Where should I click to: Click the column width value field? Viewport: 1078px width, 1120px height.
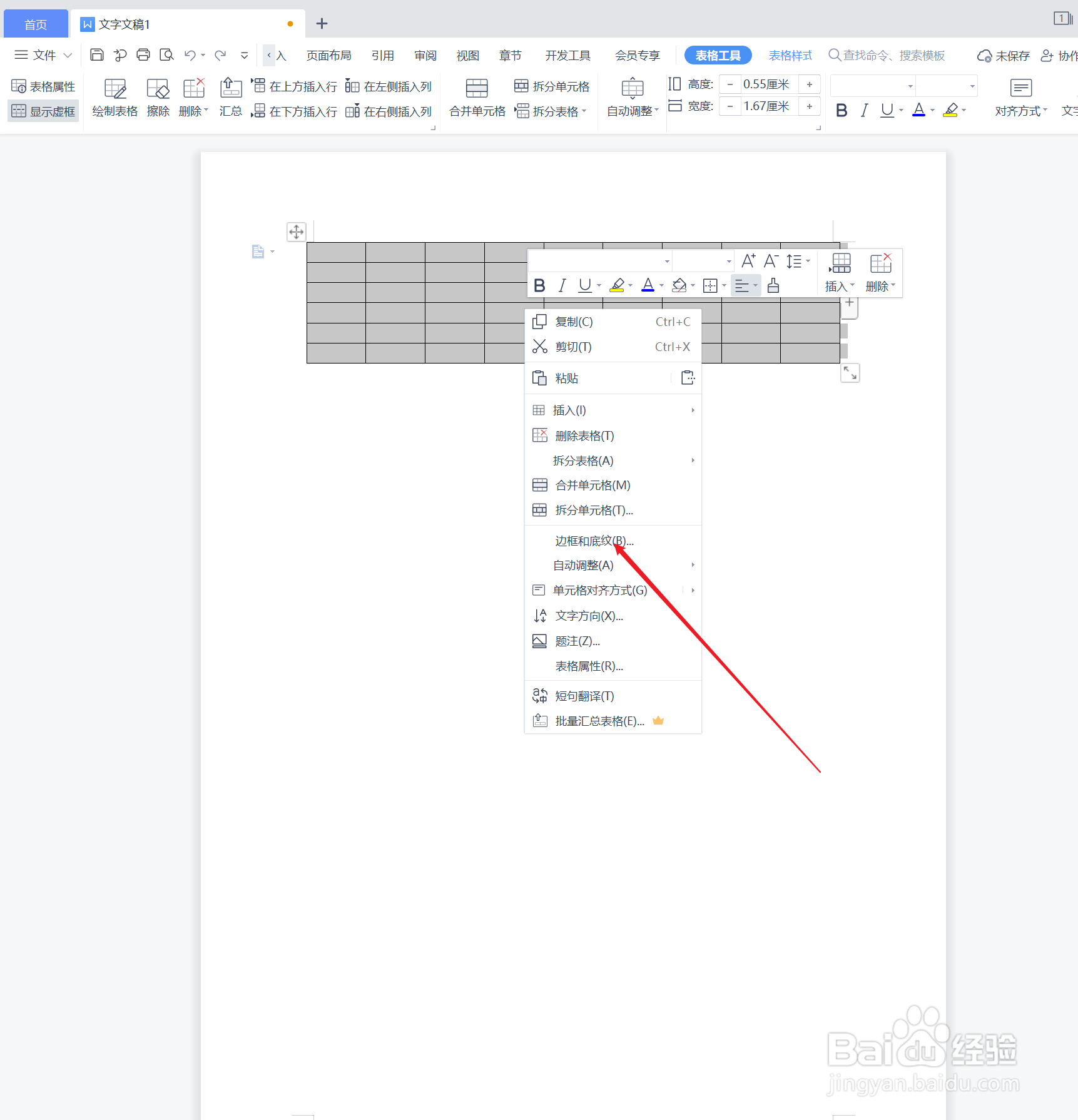769,106
